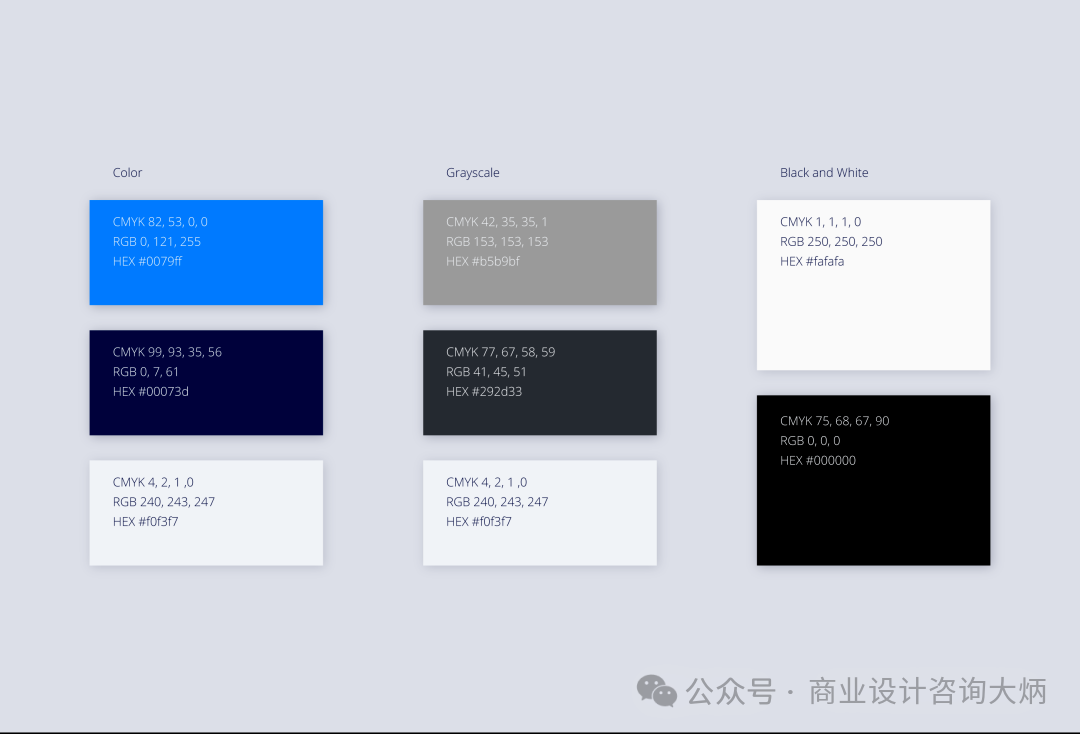Select the dark navy #00073d swatch
The width and height of the screenshot is (1080, 734).
point(206,382)
